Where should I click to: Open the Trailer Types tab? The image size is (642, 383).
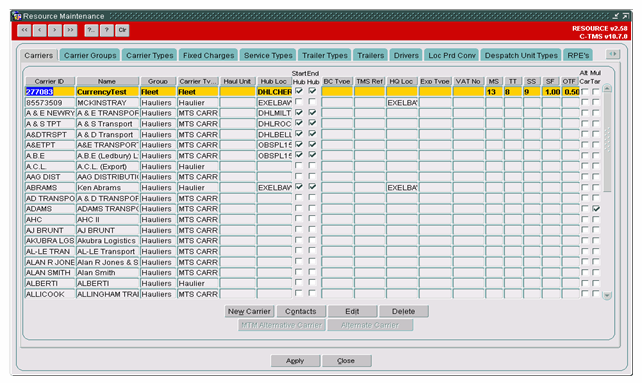click(325, 56)
